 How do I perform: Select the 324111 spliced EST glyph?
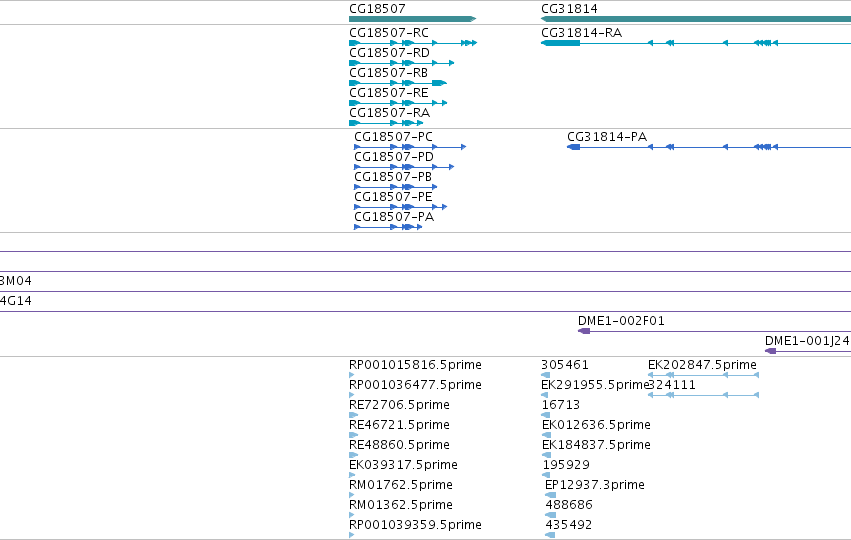click(703, 395)
